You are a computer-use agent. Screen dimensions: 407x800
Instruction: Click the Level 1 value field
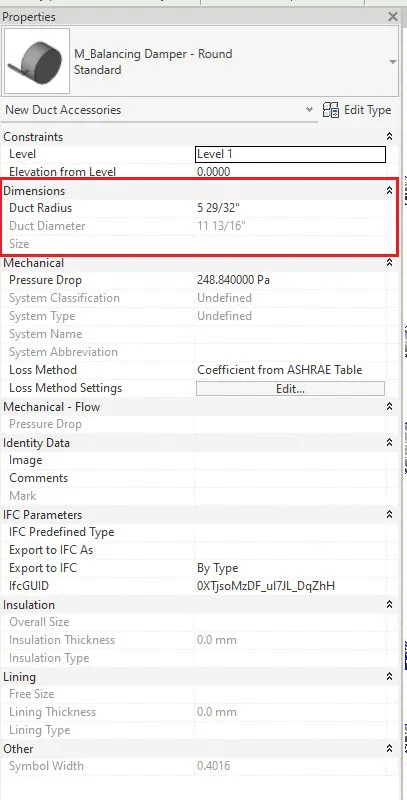coord(291,154)
